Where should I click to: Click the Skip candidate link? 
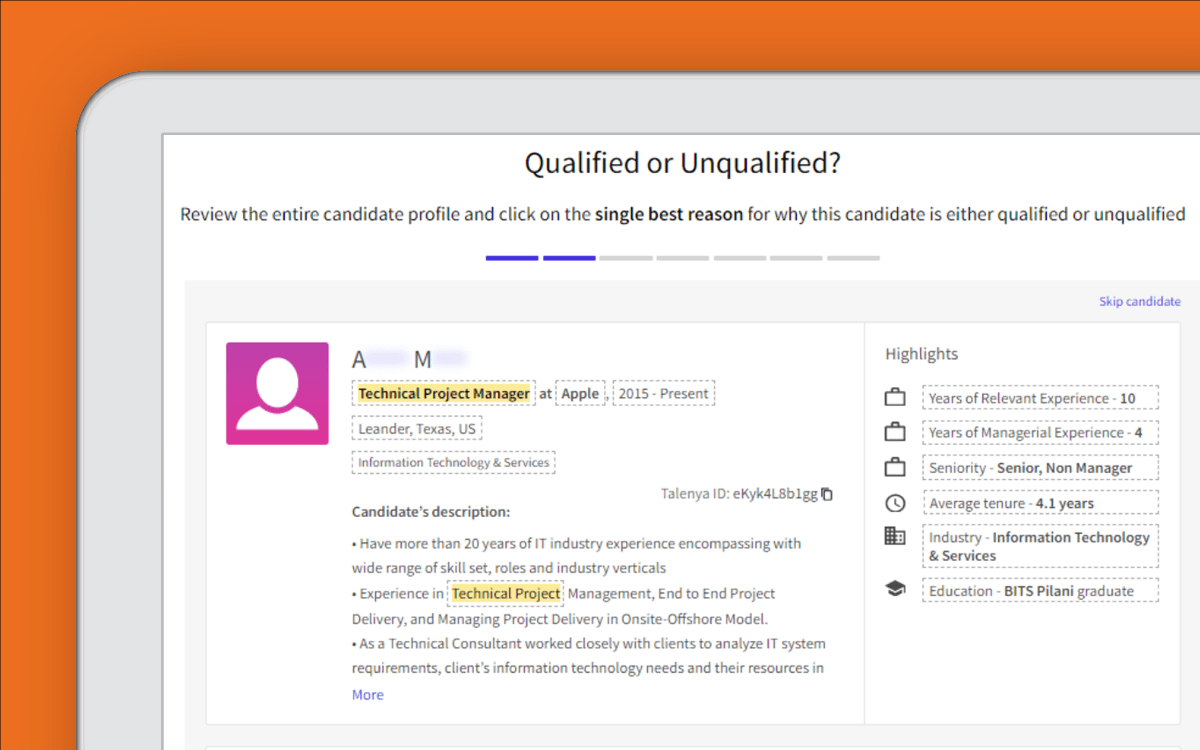[x=1139, y=301]
